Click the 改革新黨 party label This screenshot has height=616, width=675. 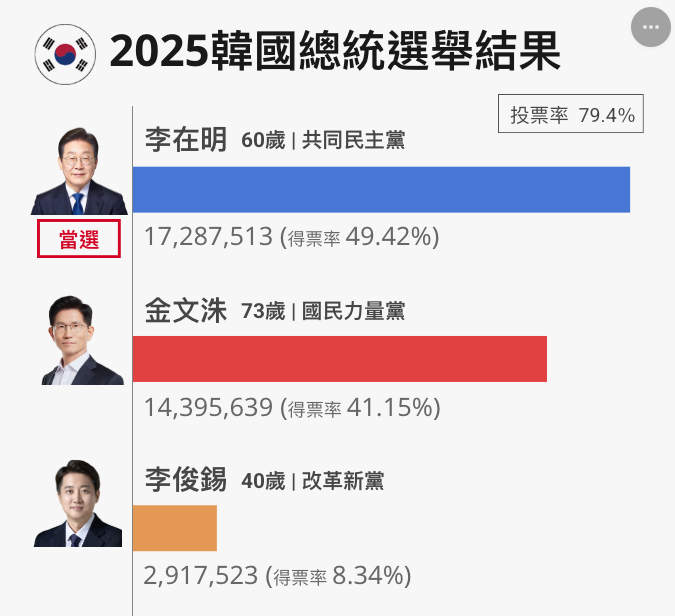343,480
